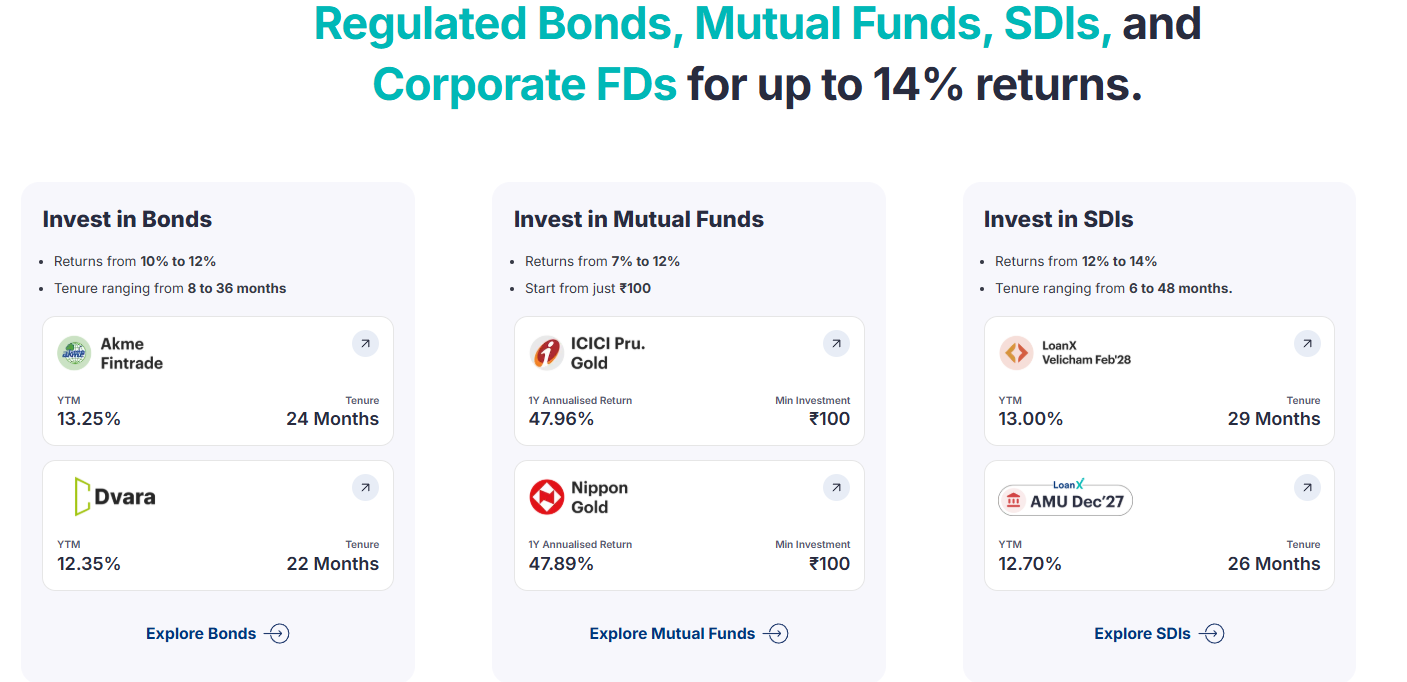Image resolution: width=1407 pixels, height=682 pixels.
Task: Click the ICICI Pru. Gold logo
Action: (x=546, y=353)
